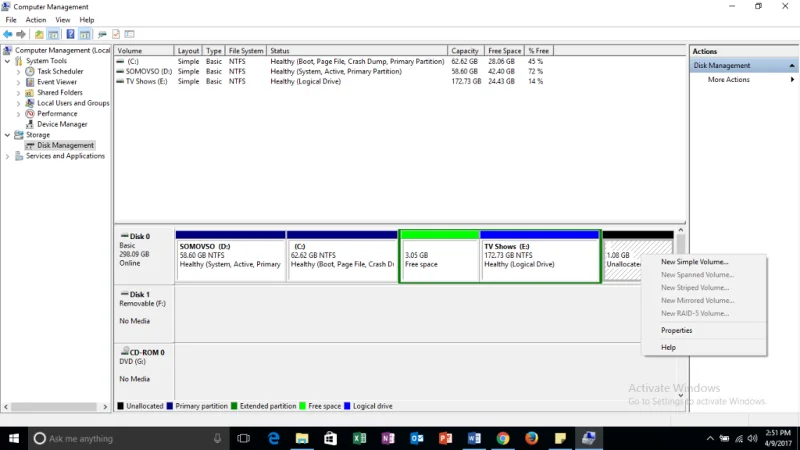This screenshot has width=800, height=450.
Task: Open Excel from the taskbar
Action: (359, 438)
